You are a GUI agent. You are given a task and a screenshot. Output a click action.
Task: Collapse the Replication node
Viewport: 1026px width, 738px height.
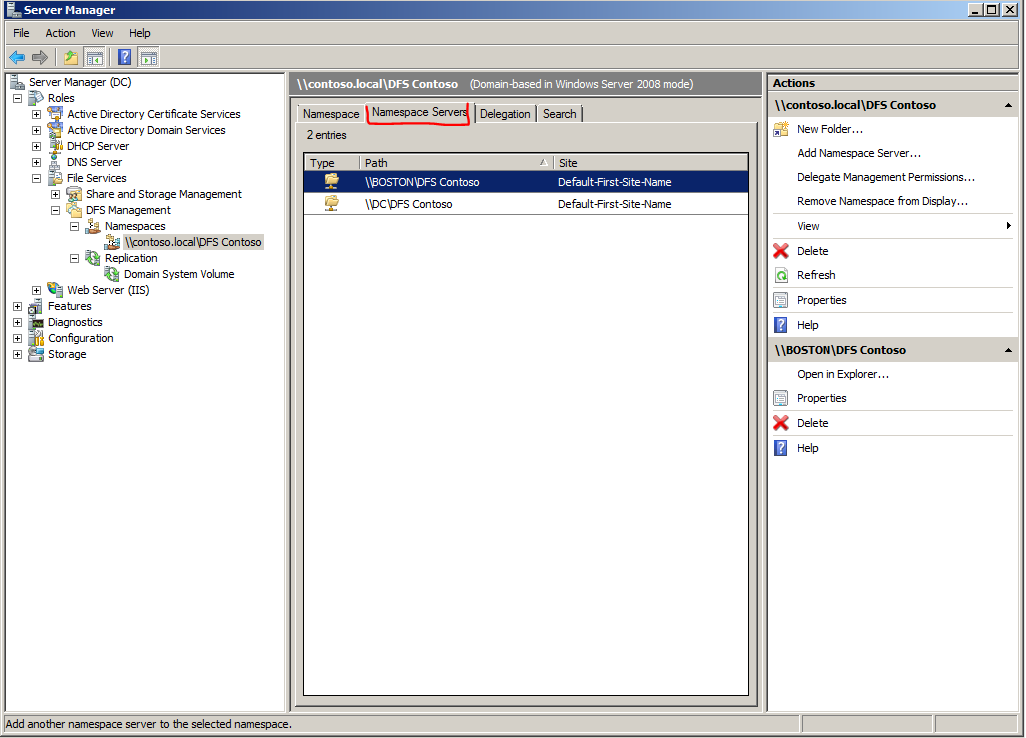tap(75, 258)
